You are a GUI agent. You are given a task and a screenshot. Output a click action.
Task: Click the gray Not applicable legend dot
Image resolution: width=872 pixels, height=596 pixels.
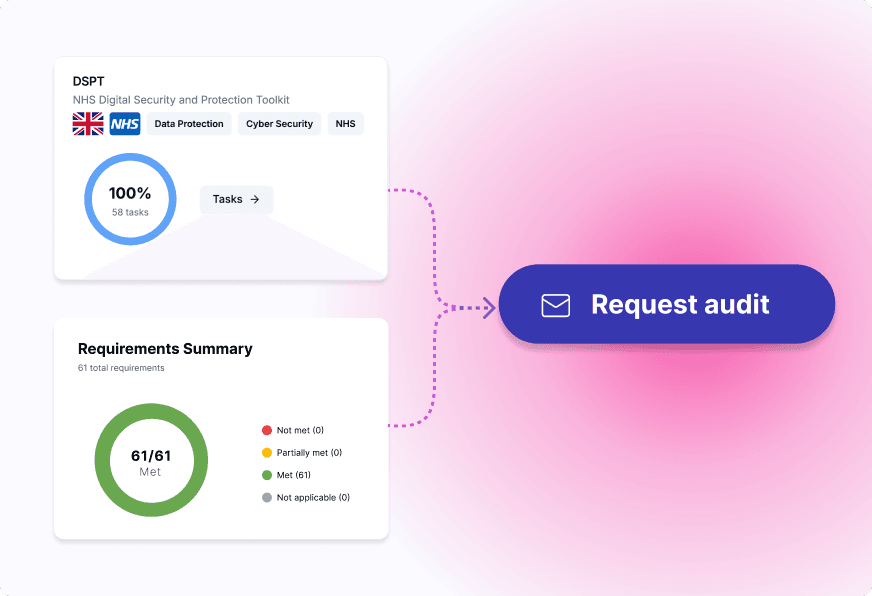point(267,497)
